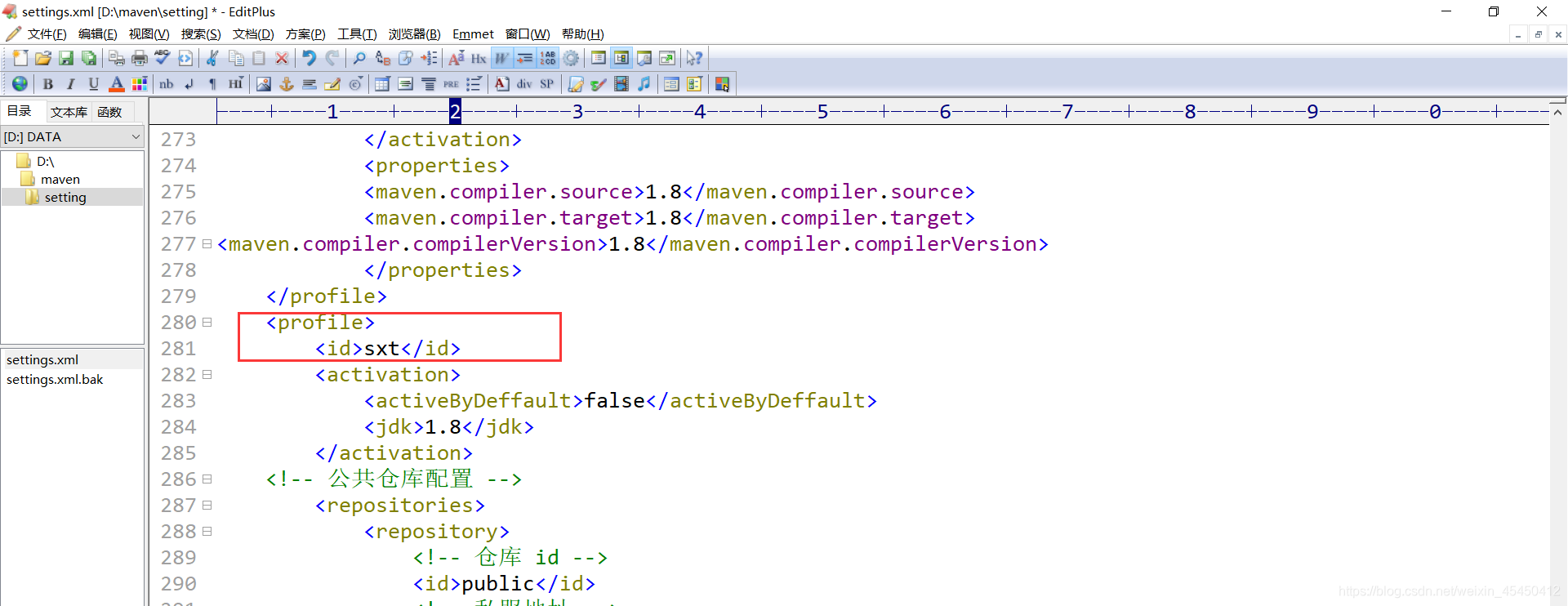The image size is (1568, 606).
Task: Collapse the fold marker at line 286
Action: (207, 479)
